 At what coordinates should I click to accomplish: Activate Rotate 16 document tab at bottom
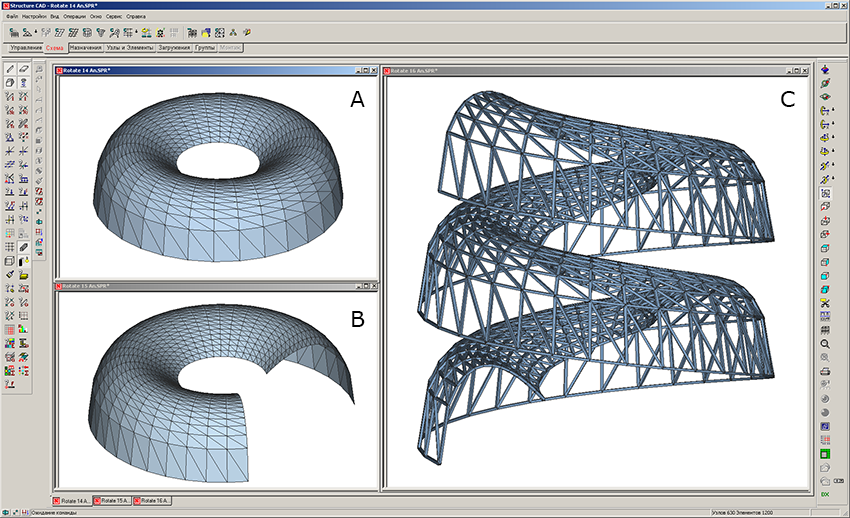coord(152,499)
